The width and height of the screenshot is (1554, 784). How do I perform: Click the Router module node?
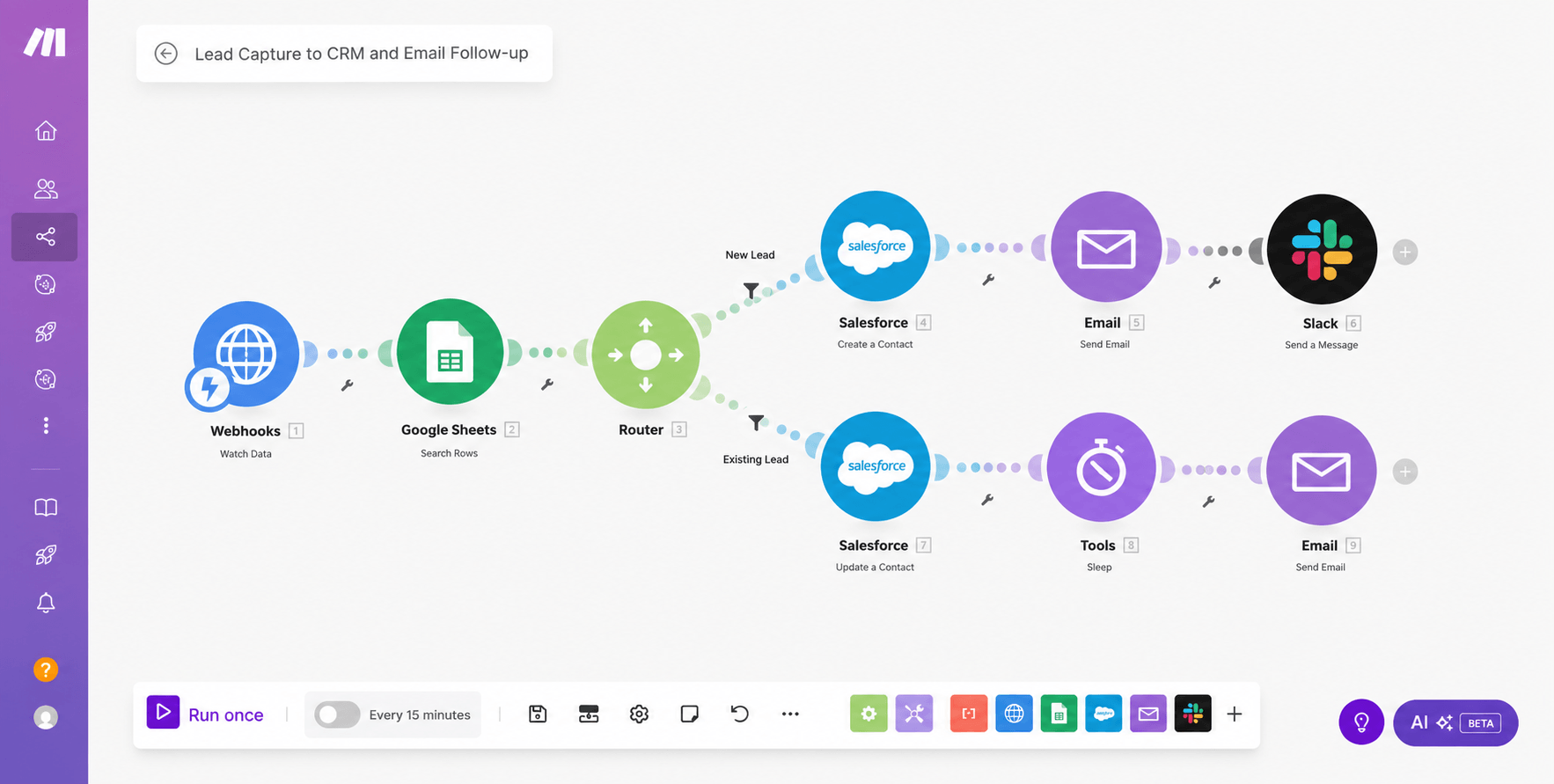point(646,355)
